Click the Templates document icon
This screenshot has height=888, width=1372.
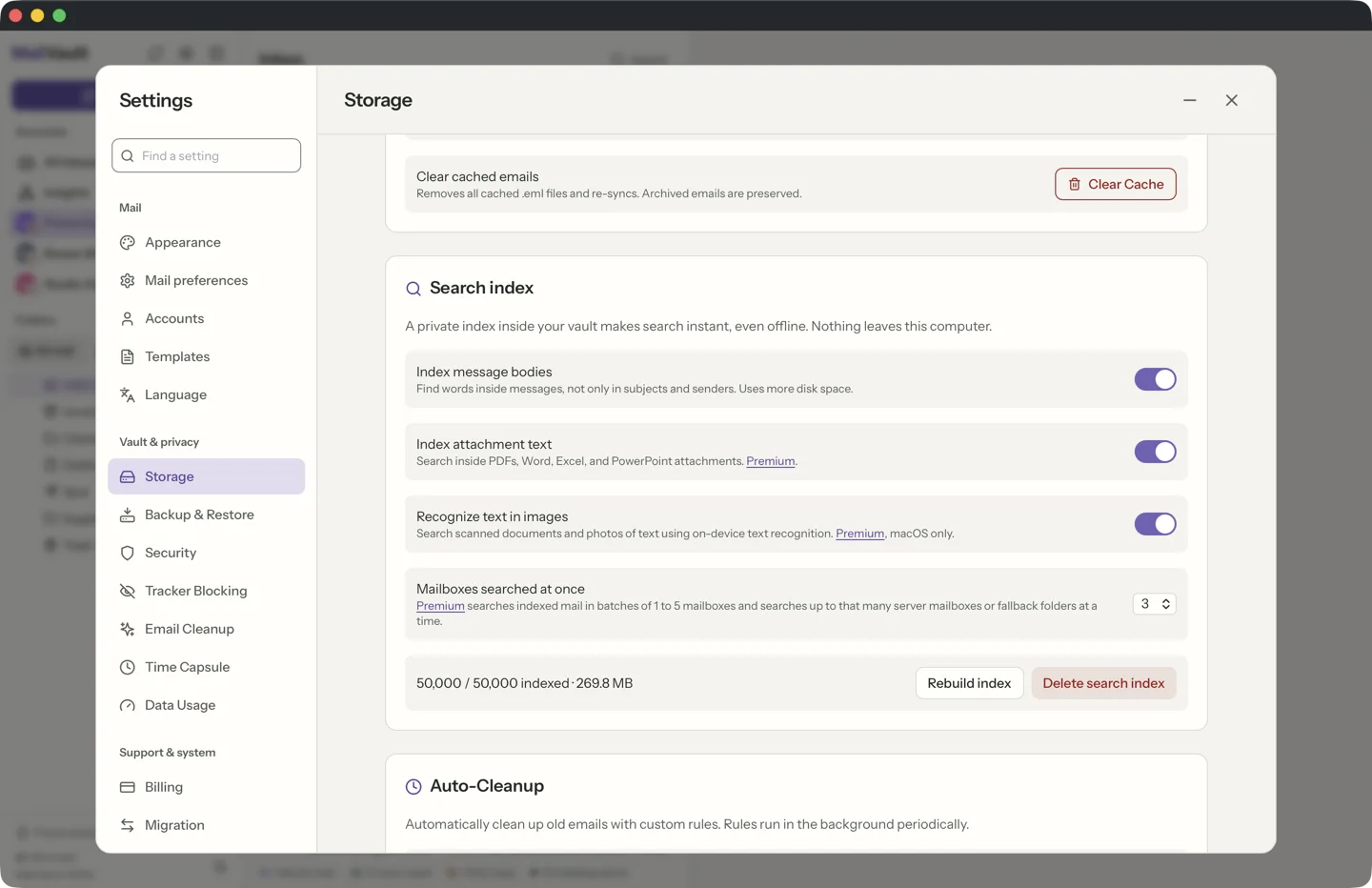coord(128,357)
